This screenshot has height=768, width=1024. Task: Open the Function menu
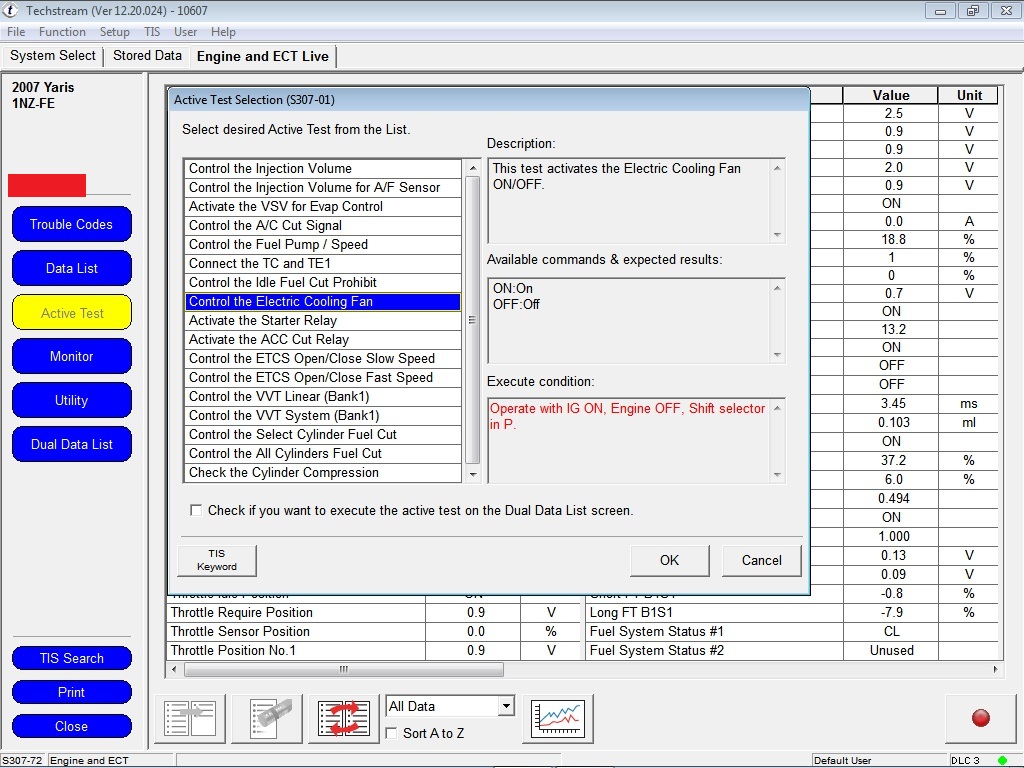click(x=62, y=31)
